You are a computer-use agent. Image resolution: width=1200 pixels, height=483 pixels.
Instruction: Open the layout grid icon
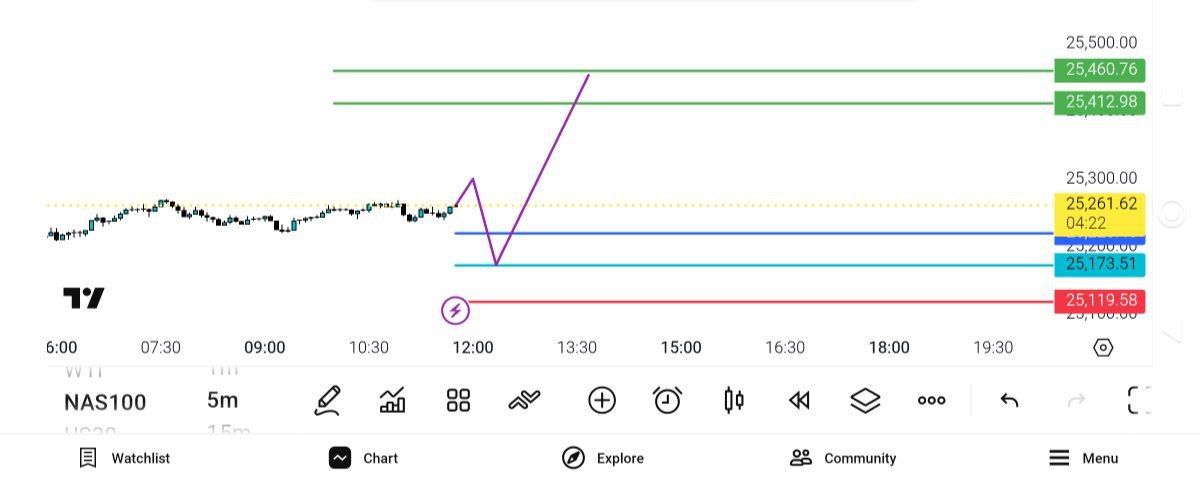click(x=458, y=401)
